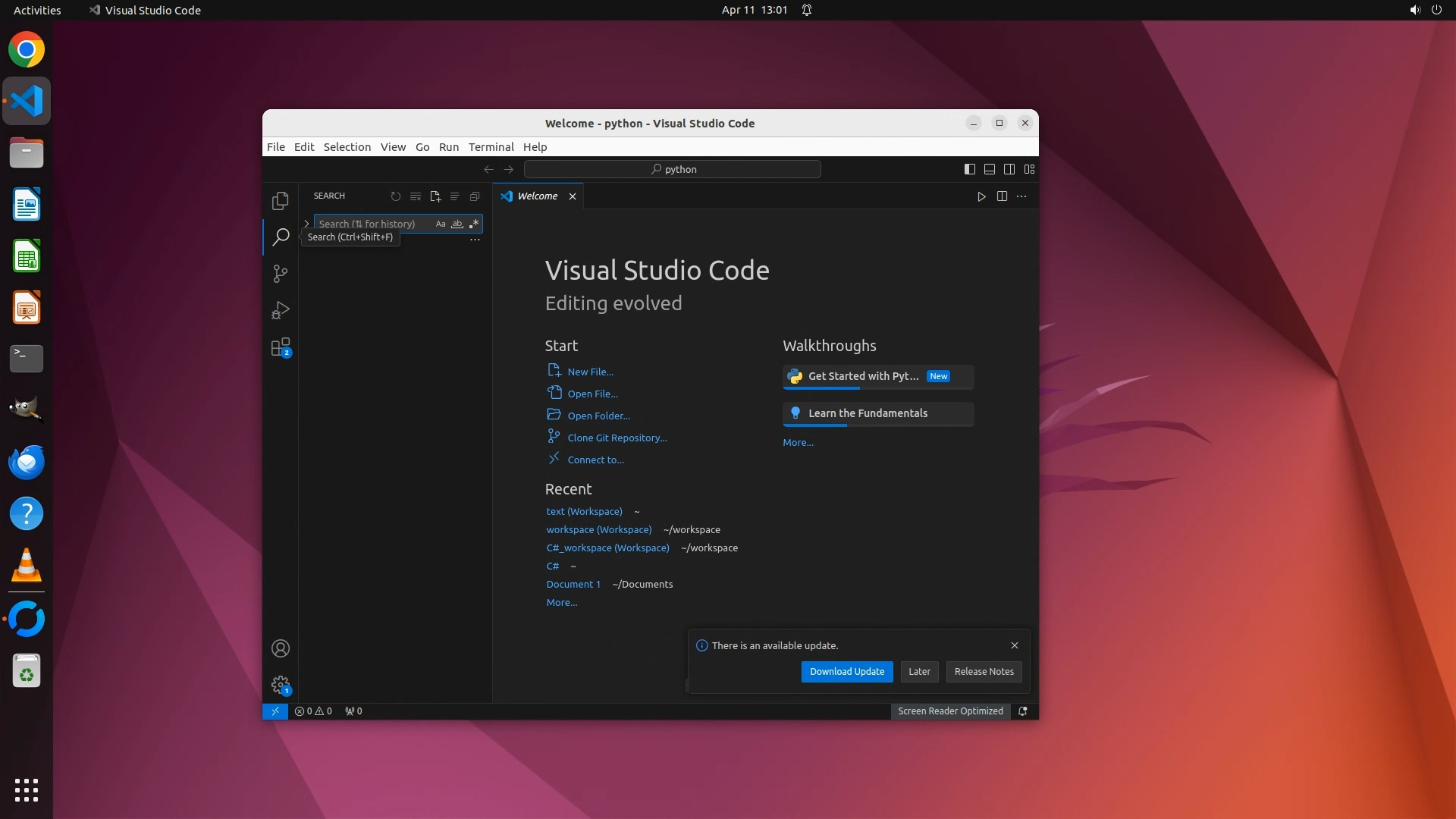Expand the Toggle Replace chevron

[306, 224]
